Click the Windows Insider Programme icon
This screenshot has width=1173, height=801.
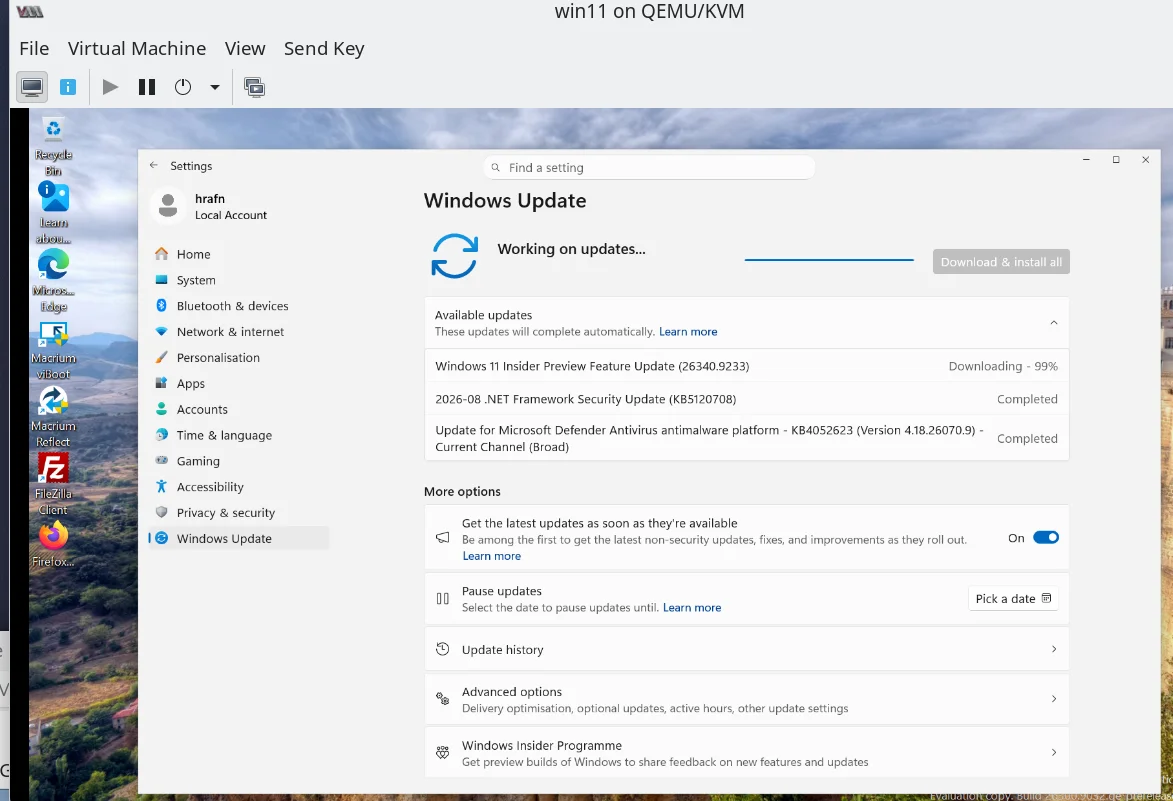(x=443, y=752)
